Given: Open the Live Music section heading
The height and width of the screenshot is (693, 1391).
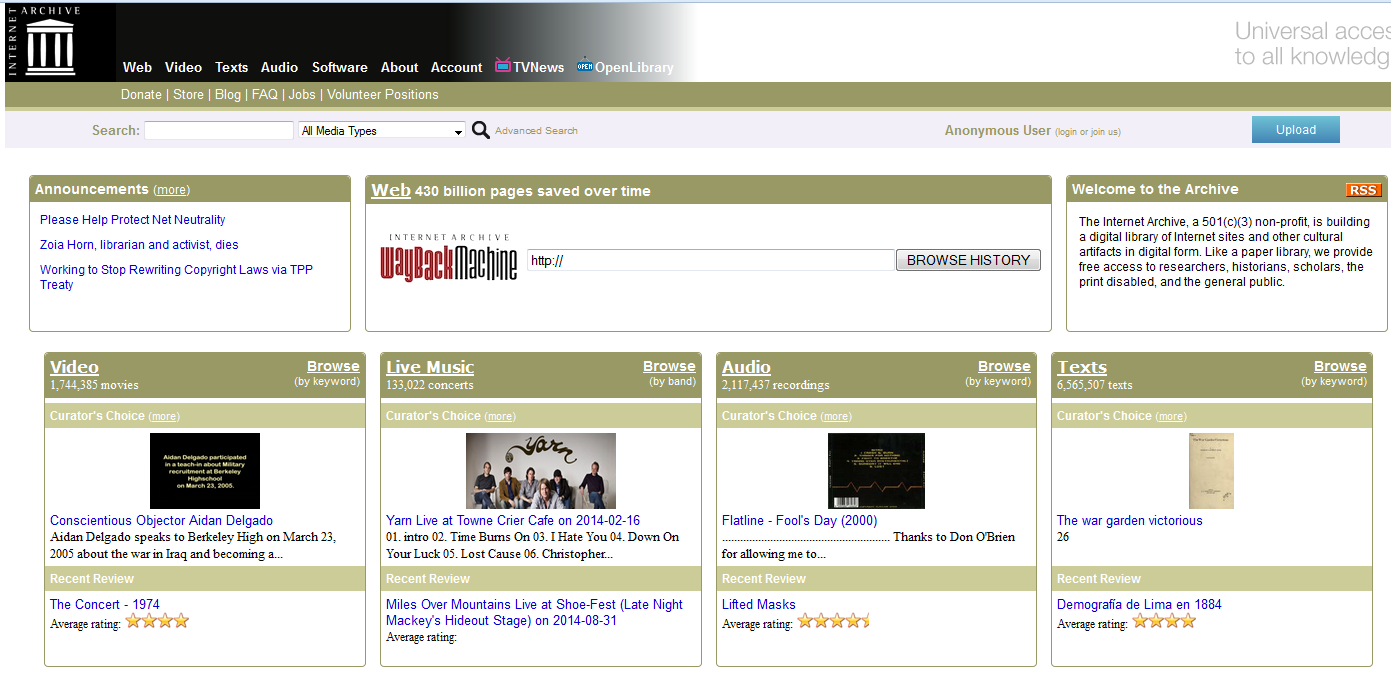Looking at the screenshot, I should (430, 367).
